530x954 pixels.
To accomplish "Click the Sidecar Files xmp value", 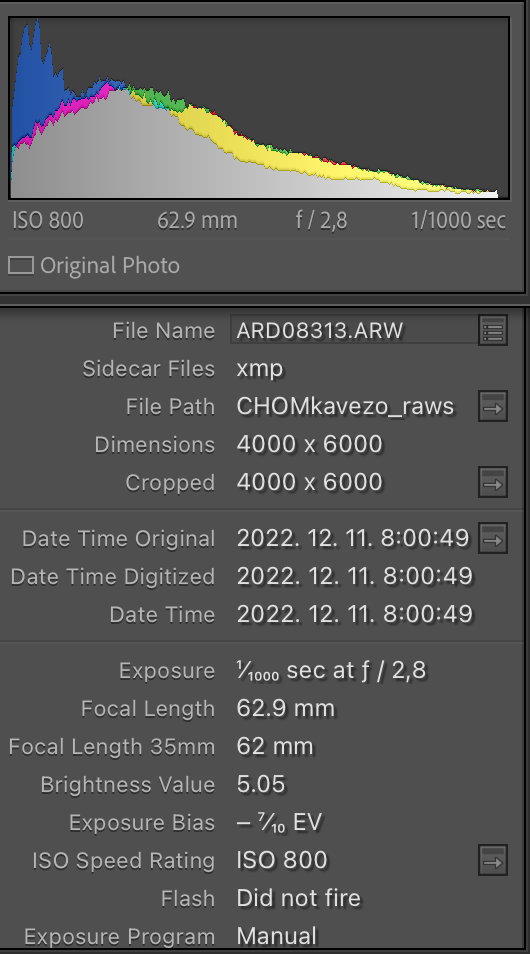I will (x=259, y=369).
